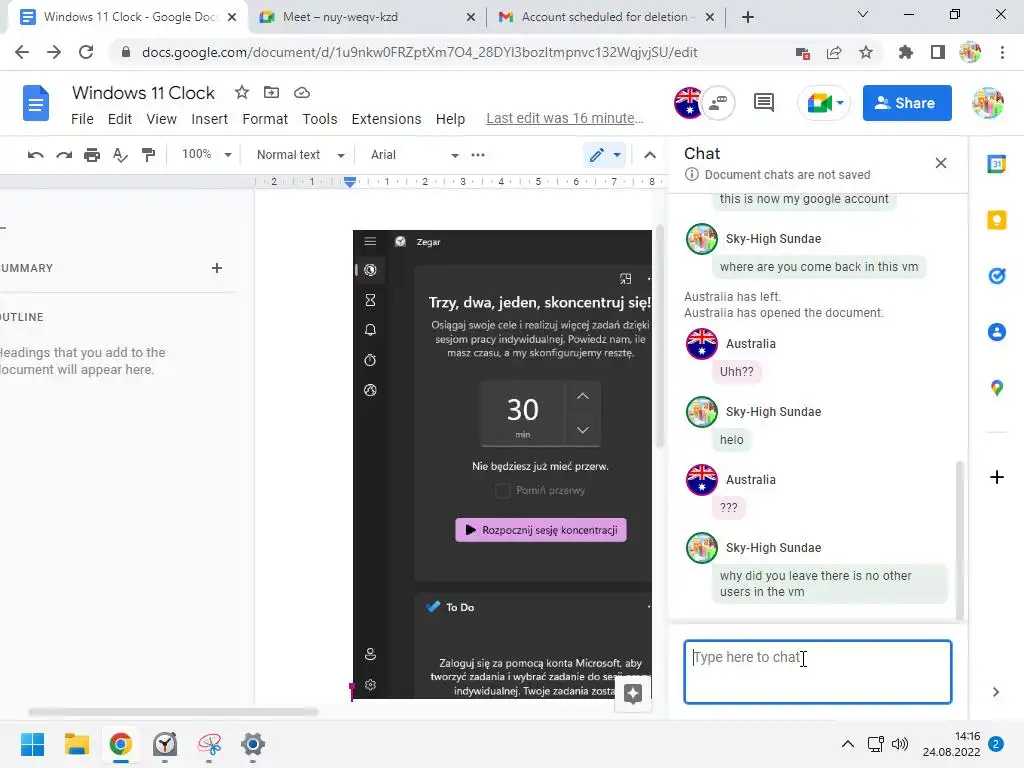The image size is (1024, 768).
Task: Open the Extensions menu
Action: (x=387, y=119)
